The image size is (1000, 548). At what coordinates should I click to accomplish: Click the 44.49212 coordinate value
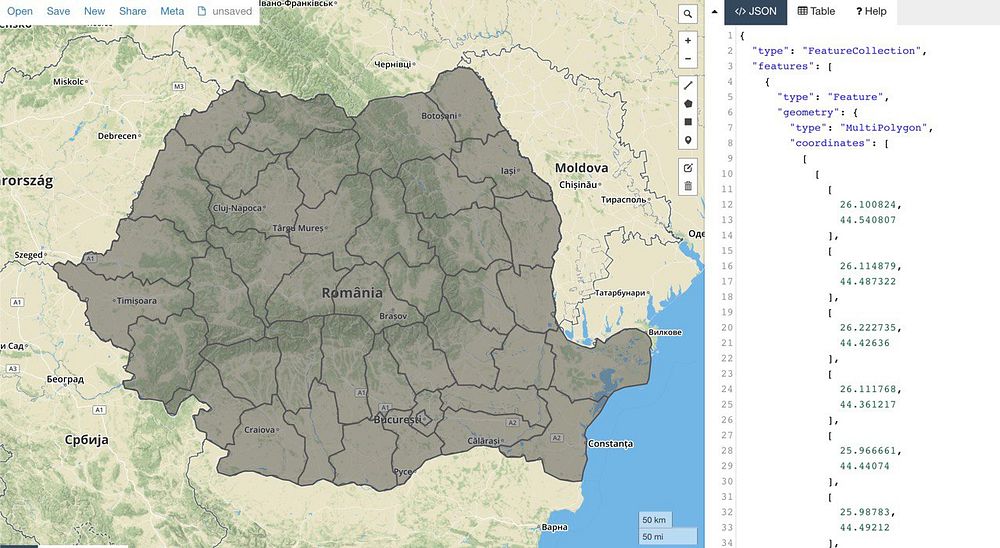click(x=864, y=528)
